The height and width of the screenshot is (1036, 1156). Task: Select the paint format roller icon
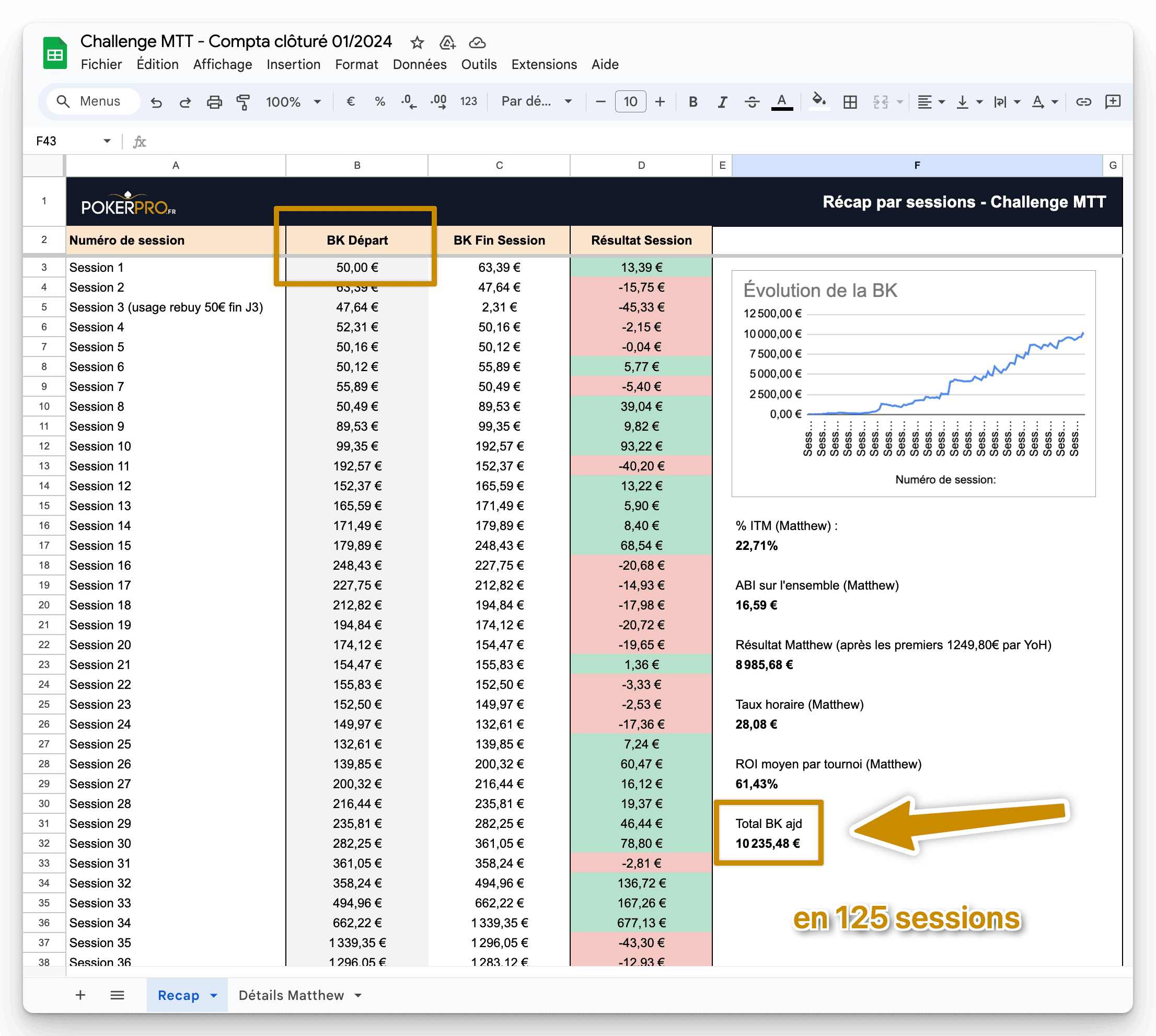point(243,102)
